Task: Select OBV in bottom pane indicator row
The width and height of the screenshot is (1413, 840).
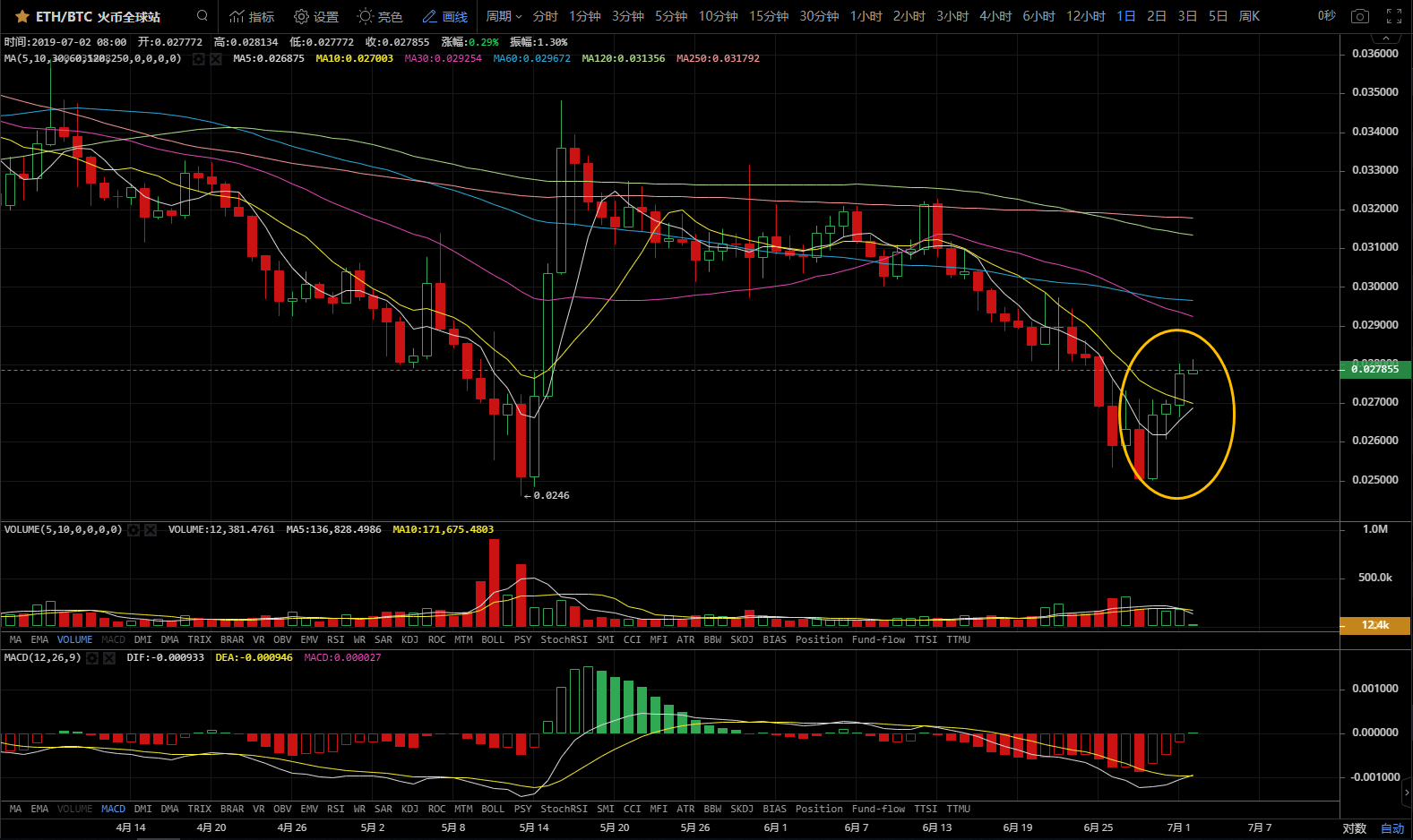Action: 282,809
